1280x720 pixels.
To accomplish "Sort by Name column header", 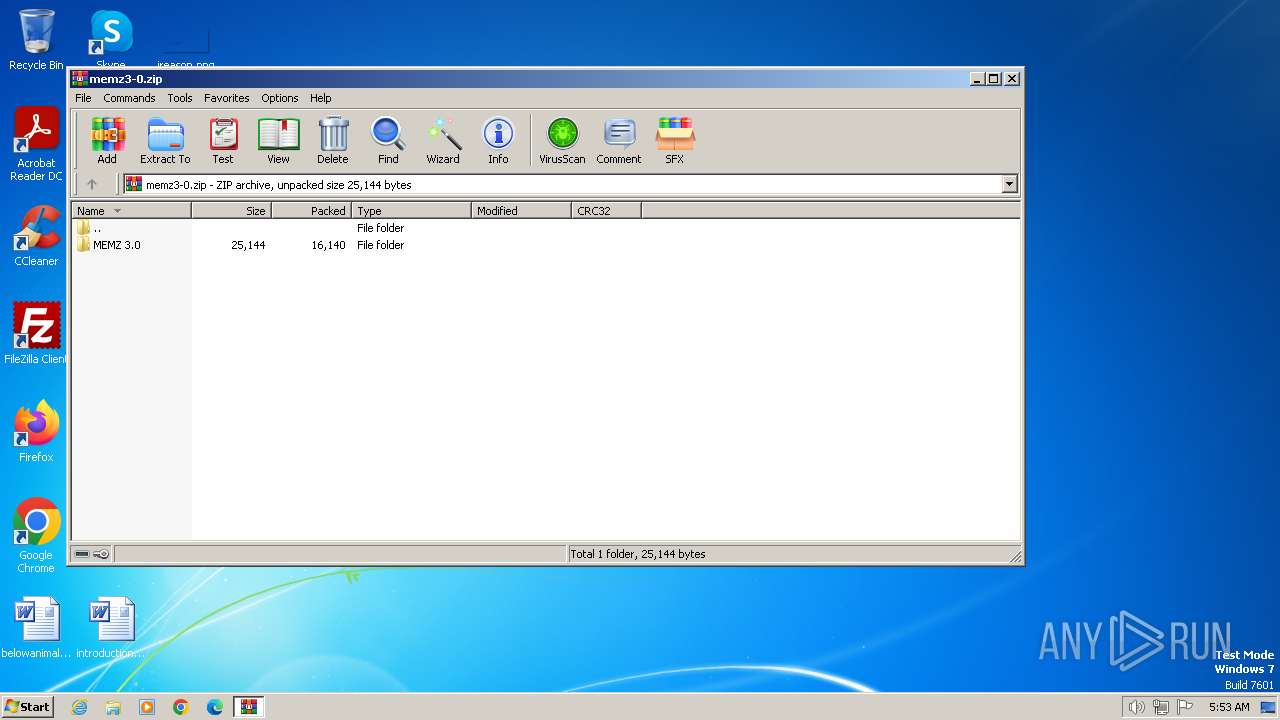I will pos(131,211).
